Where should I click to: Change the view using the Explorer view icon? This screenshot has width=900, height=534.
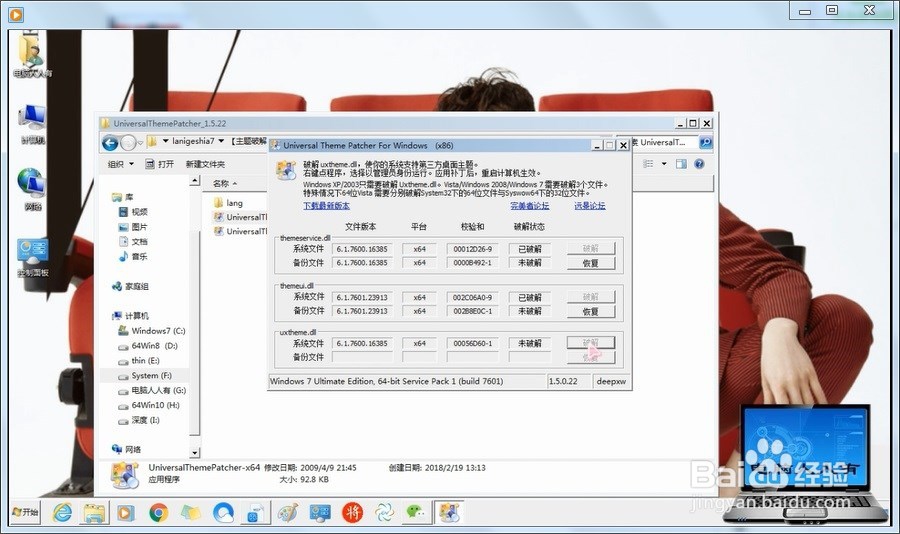[649, 164]
